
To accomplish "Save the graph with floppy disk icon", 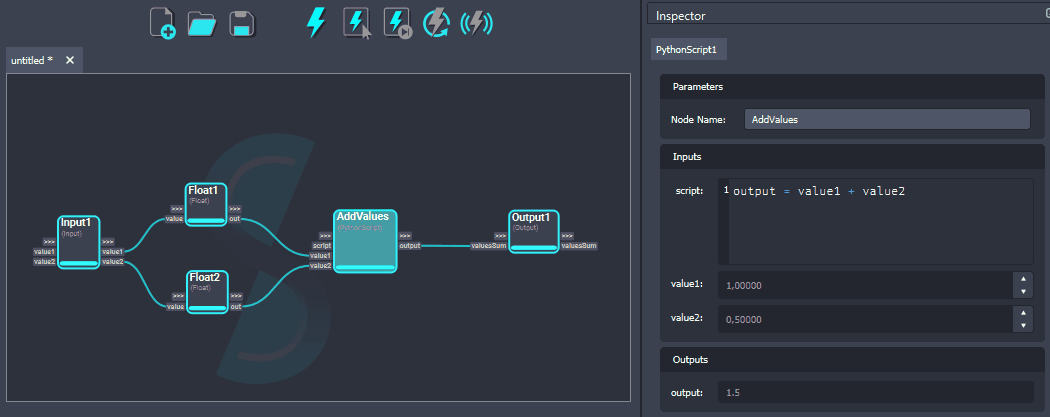I will [240, 23].
